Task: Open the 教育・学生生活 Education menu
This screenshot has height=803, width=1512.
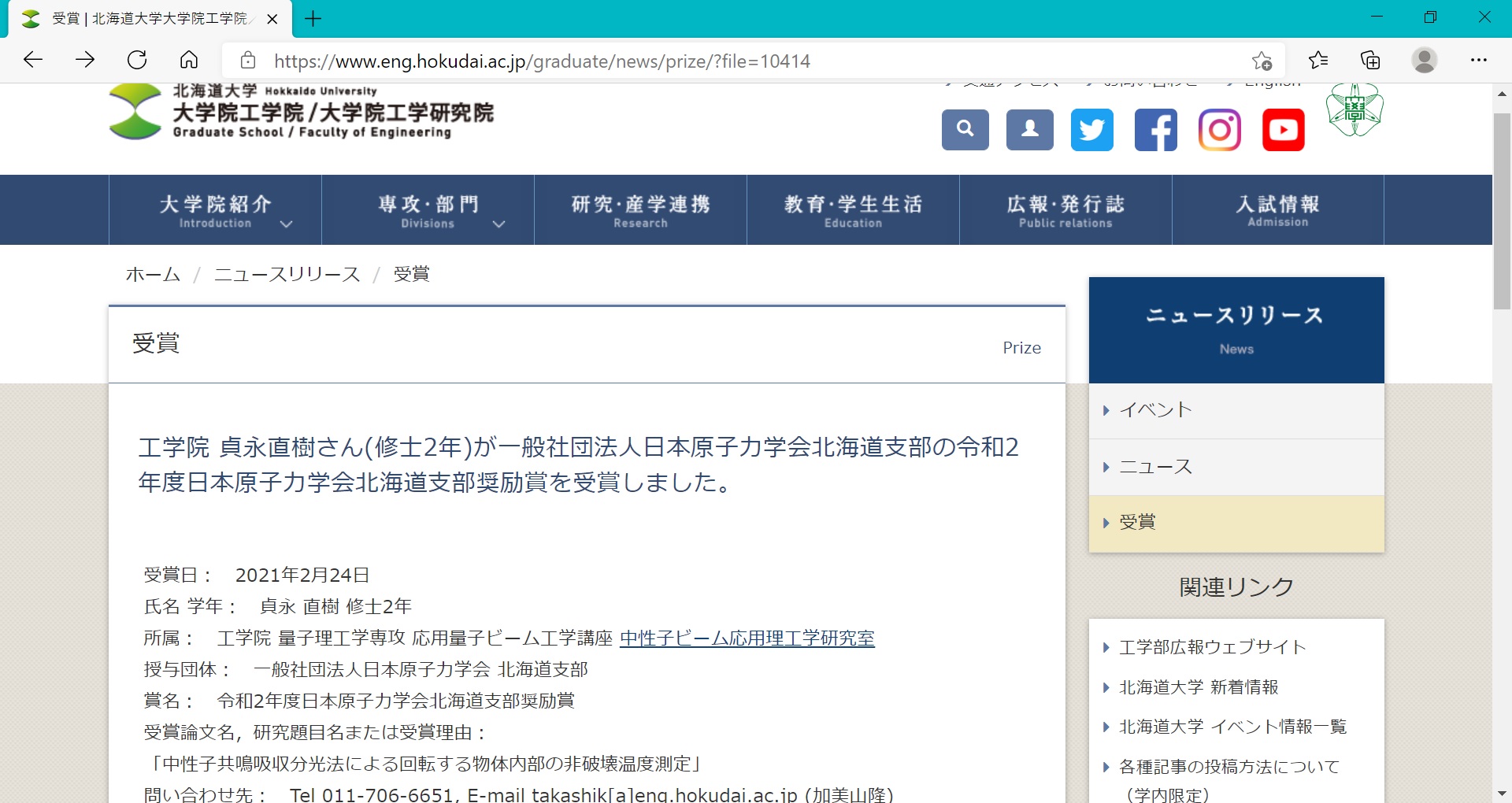Action: [x=853, y=210]
